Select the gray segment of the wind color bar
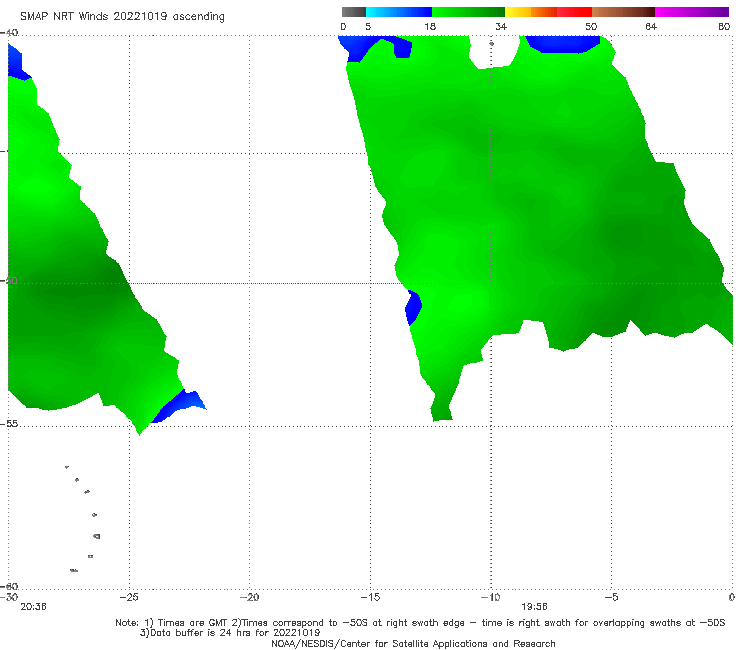 (354, 12)
